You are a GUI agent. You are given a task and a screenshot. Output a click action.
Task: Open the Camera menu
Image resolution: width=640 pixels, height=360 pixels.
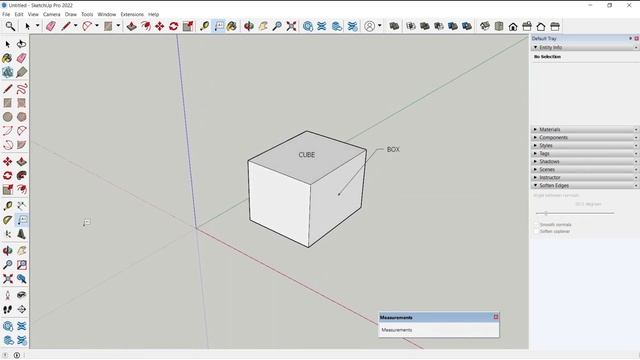coord(51,14)
